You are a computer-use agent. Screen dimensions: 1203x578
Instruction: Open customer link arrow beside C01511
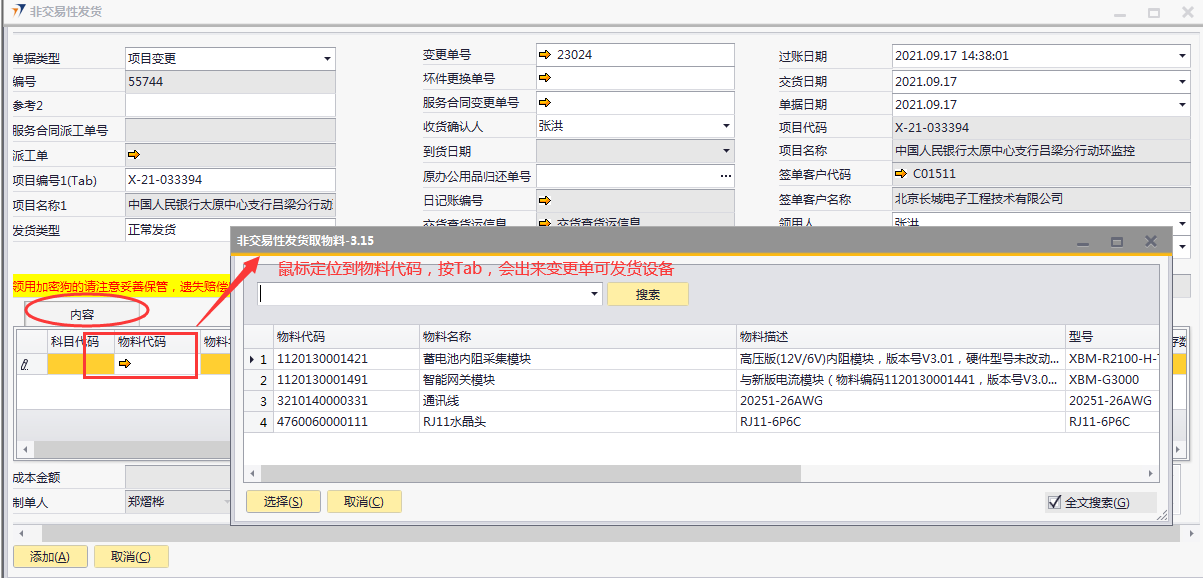click(900, 174)
